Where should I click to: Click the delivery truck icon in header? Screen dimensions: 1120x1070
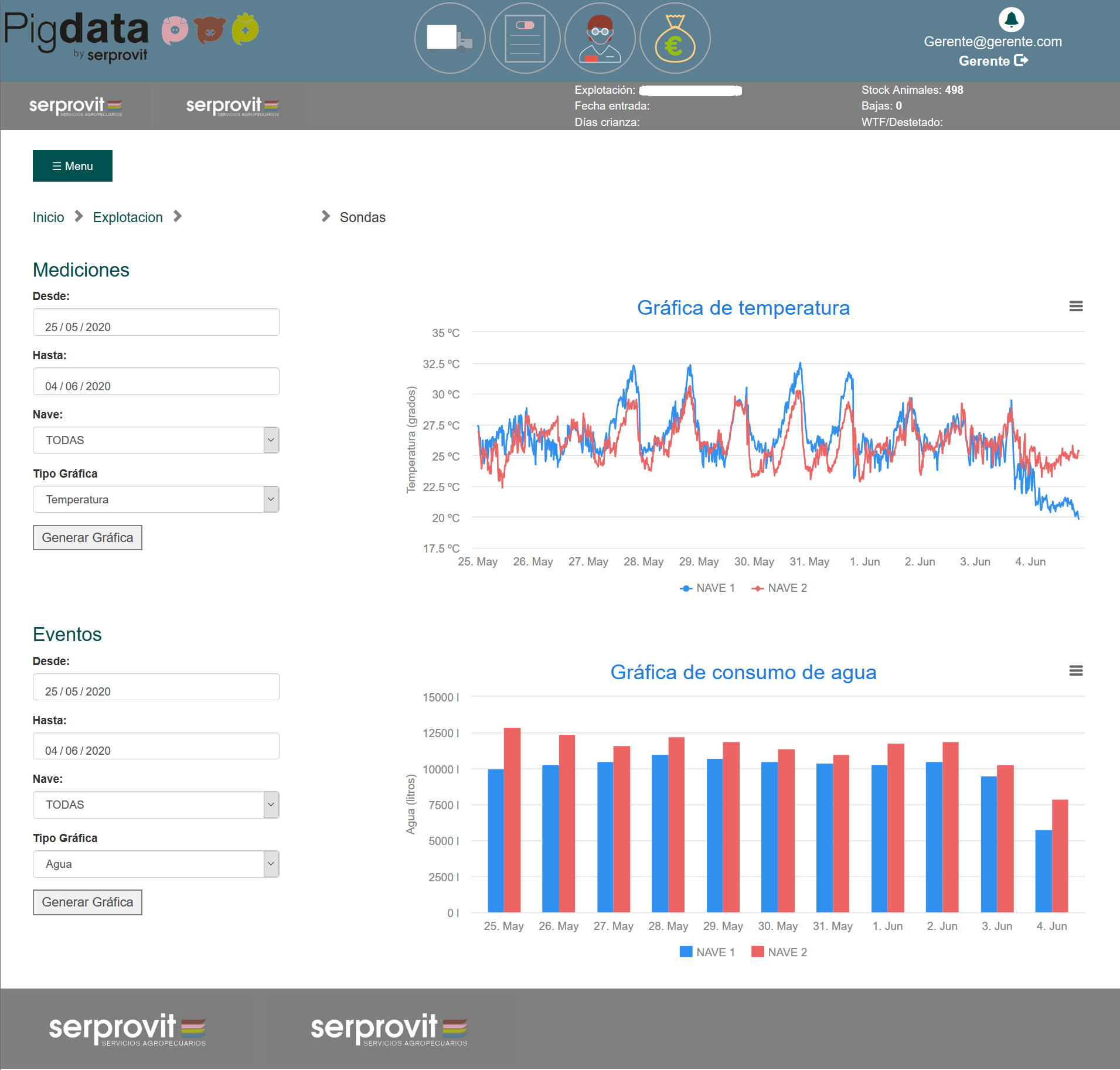point(450,39)
